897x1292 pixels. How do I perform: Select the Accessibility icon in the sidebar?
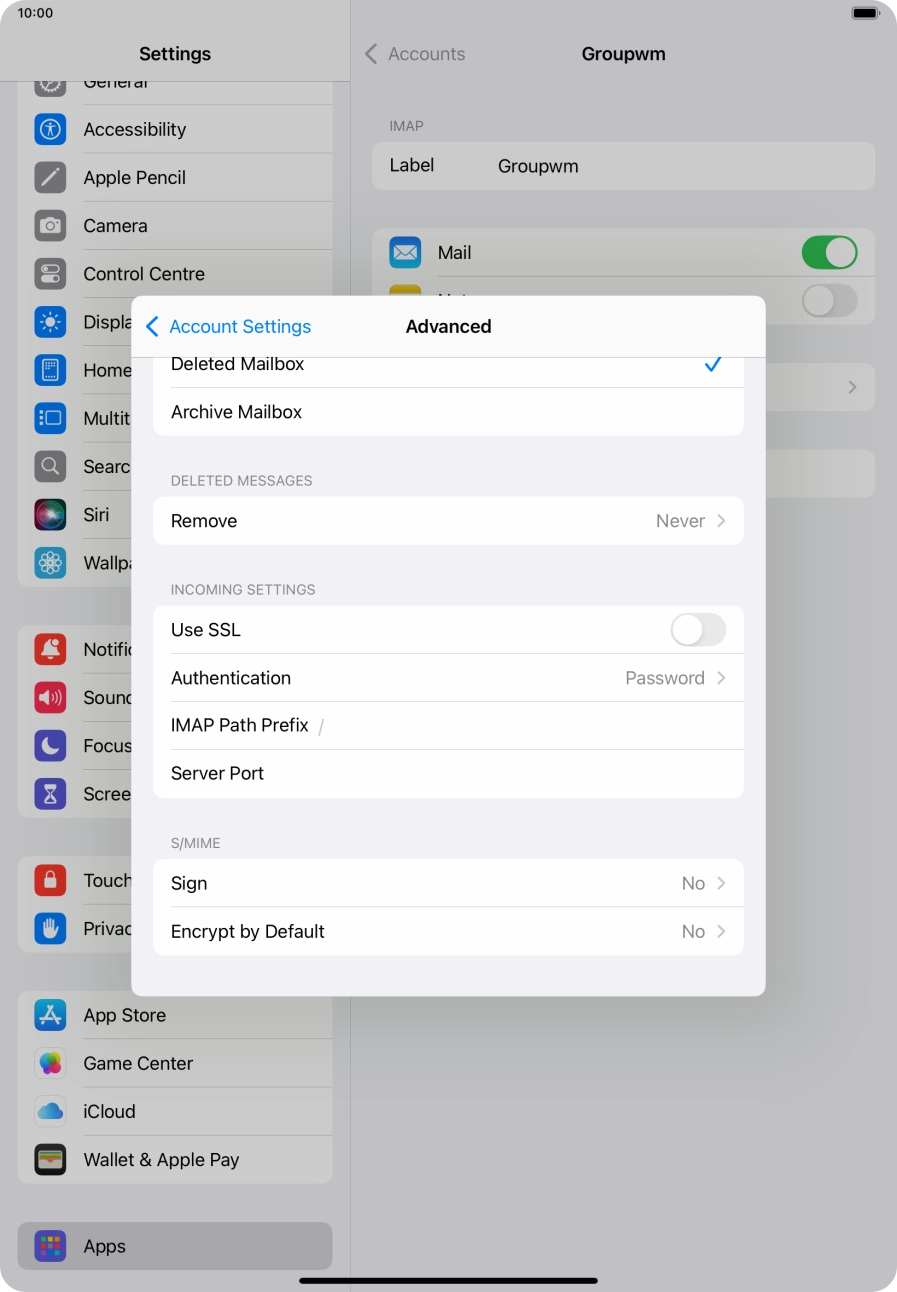pos(50,129)
